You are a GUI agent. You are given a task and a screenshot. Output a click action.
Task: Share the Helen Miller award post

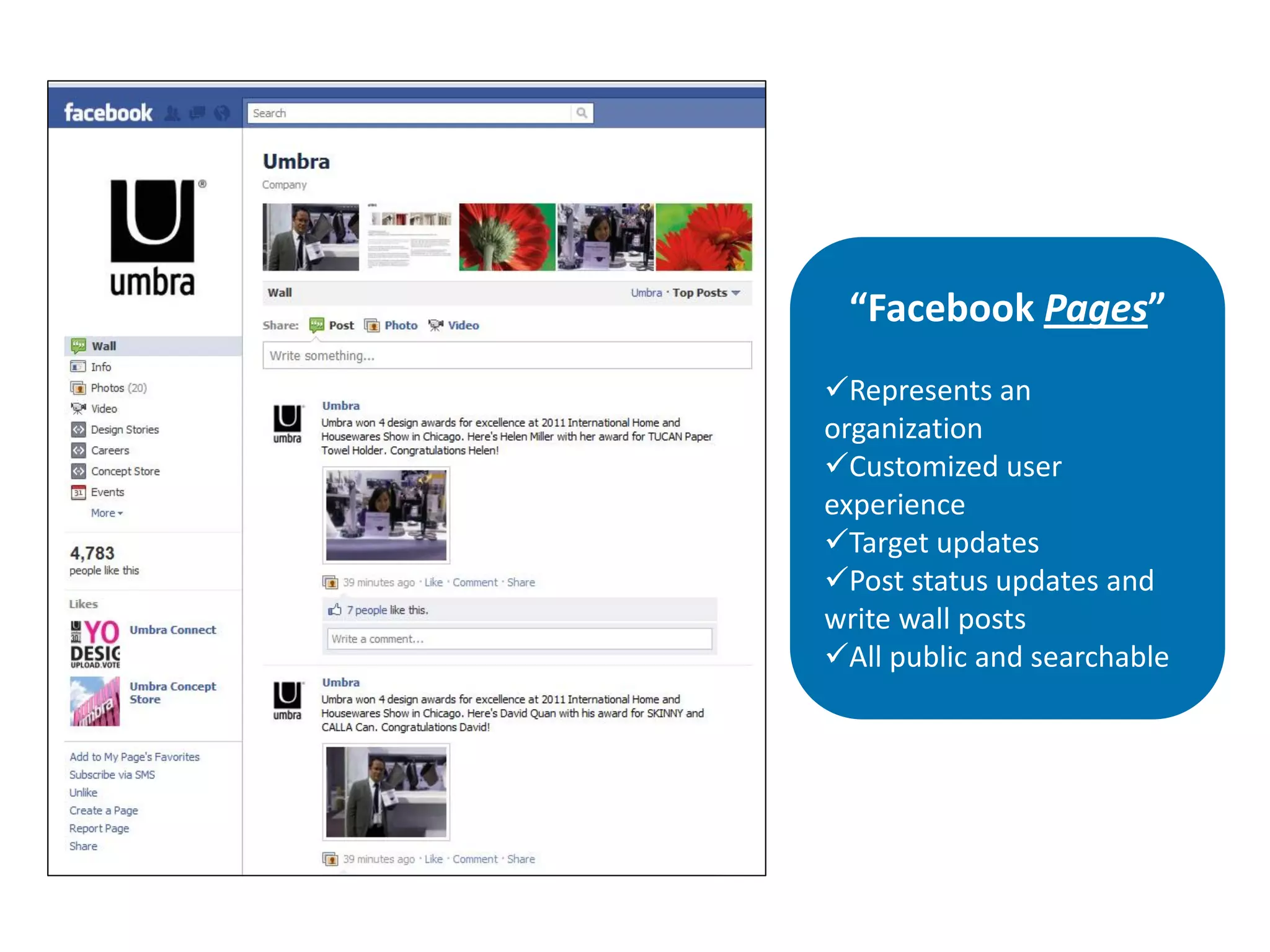pyautogui.click(x=521, y=583)
